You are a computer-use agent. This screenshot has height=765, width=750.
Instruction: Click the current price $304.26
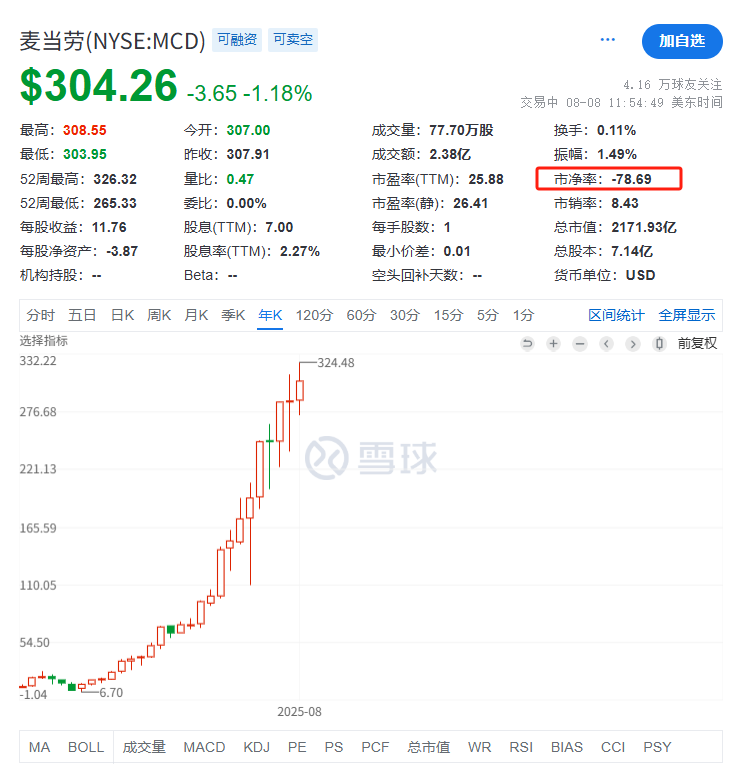tap(99, 86)
